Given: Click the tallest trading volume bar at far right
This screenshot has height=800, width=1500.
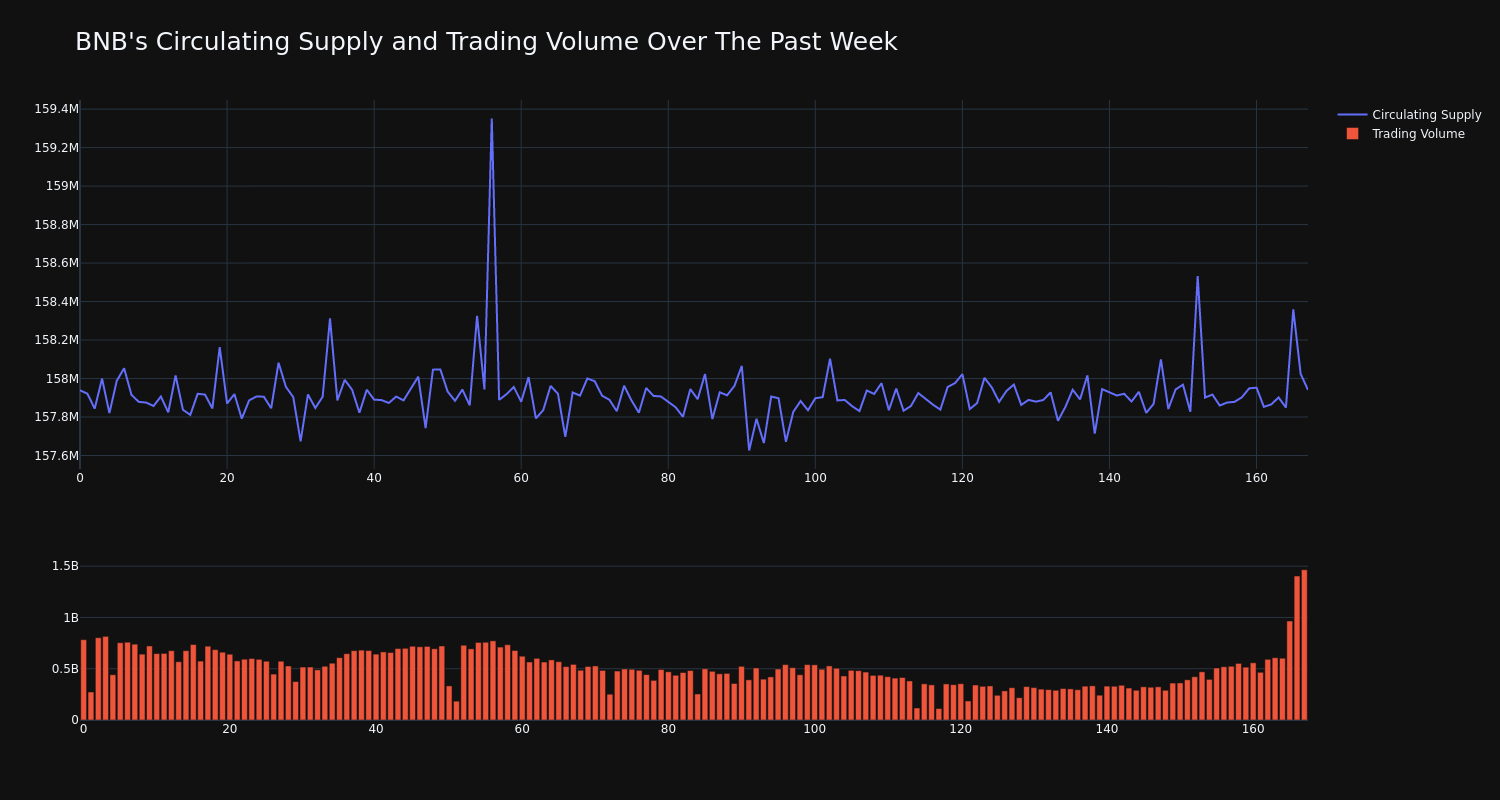Looking at the screenshot, I should coord(1304,645).
